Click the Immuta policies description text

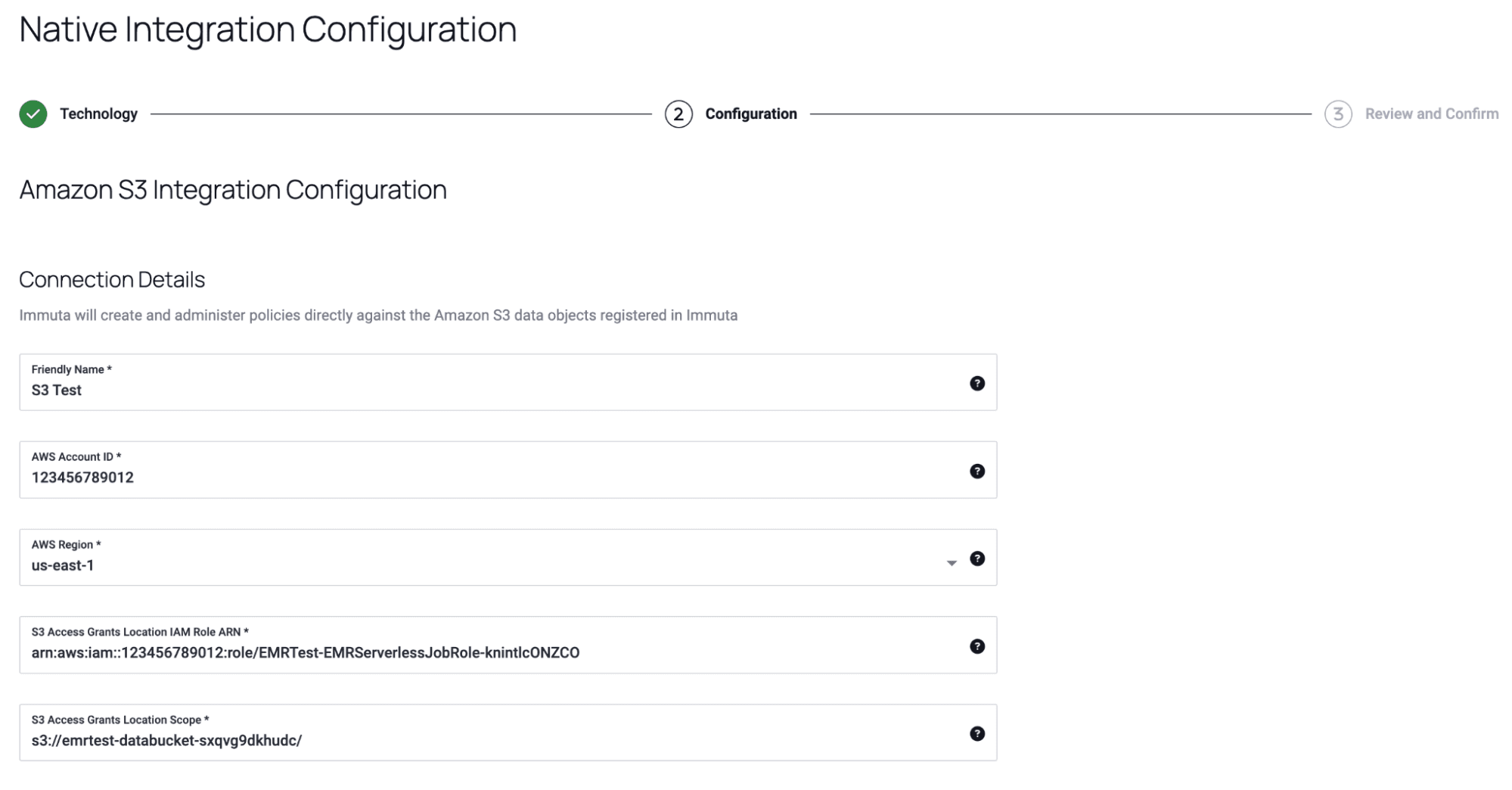378,316
